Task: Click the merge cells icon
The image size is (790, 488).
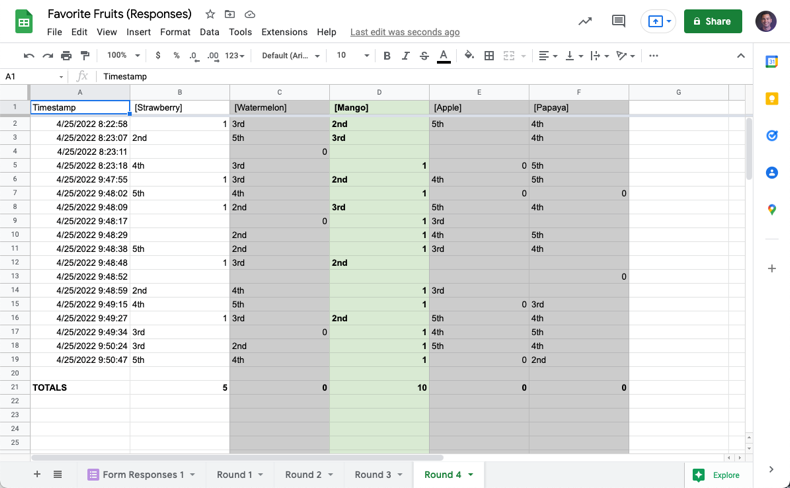Action: 509,56
